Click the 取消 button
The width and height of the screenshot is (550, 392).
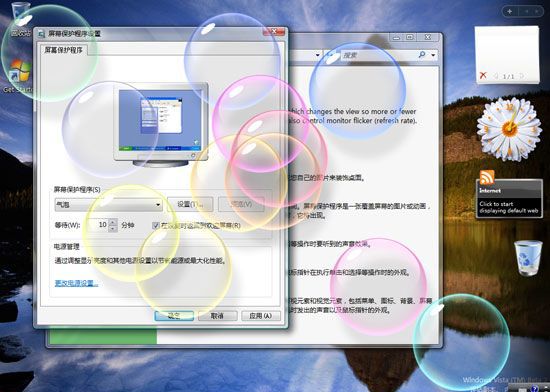(x=217, y=316)
